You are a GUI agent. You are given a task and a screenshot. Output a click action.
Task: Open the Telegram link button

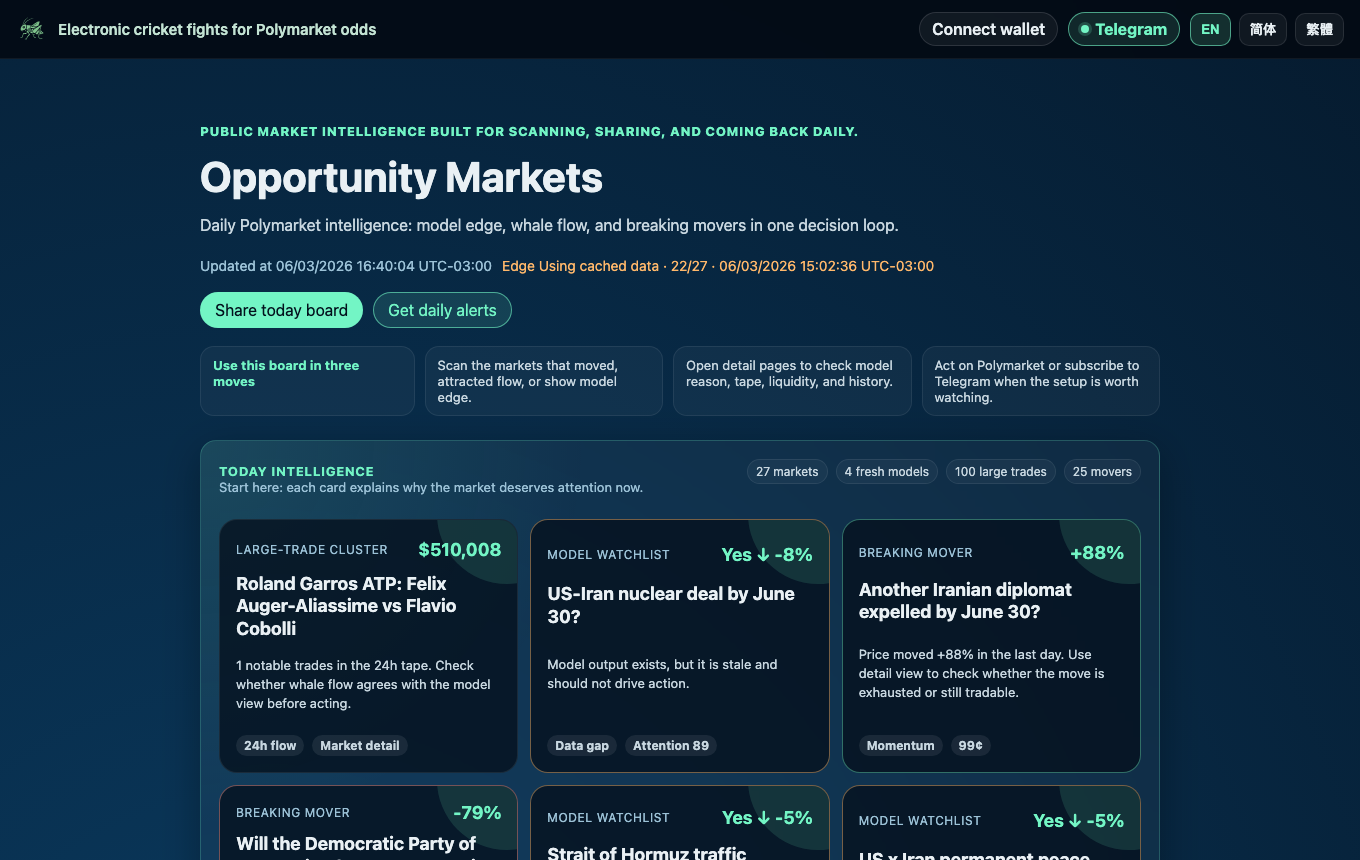(1123, 29)
